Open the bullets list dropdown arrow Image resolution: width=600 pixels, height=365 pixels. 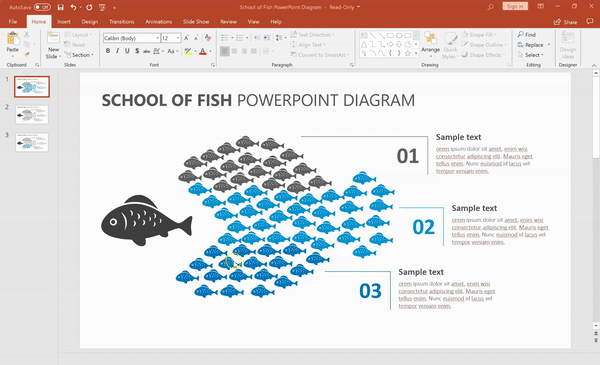point(232,38)
